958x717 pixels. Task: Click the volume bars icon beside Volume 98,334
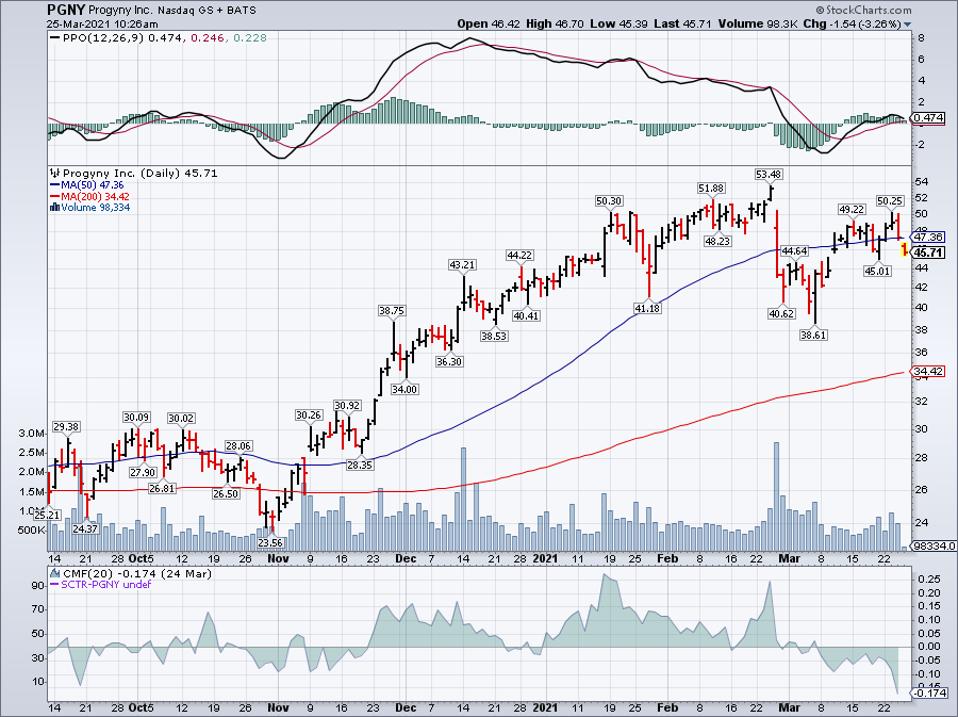click(x=54, y=207)
